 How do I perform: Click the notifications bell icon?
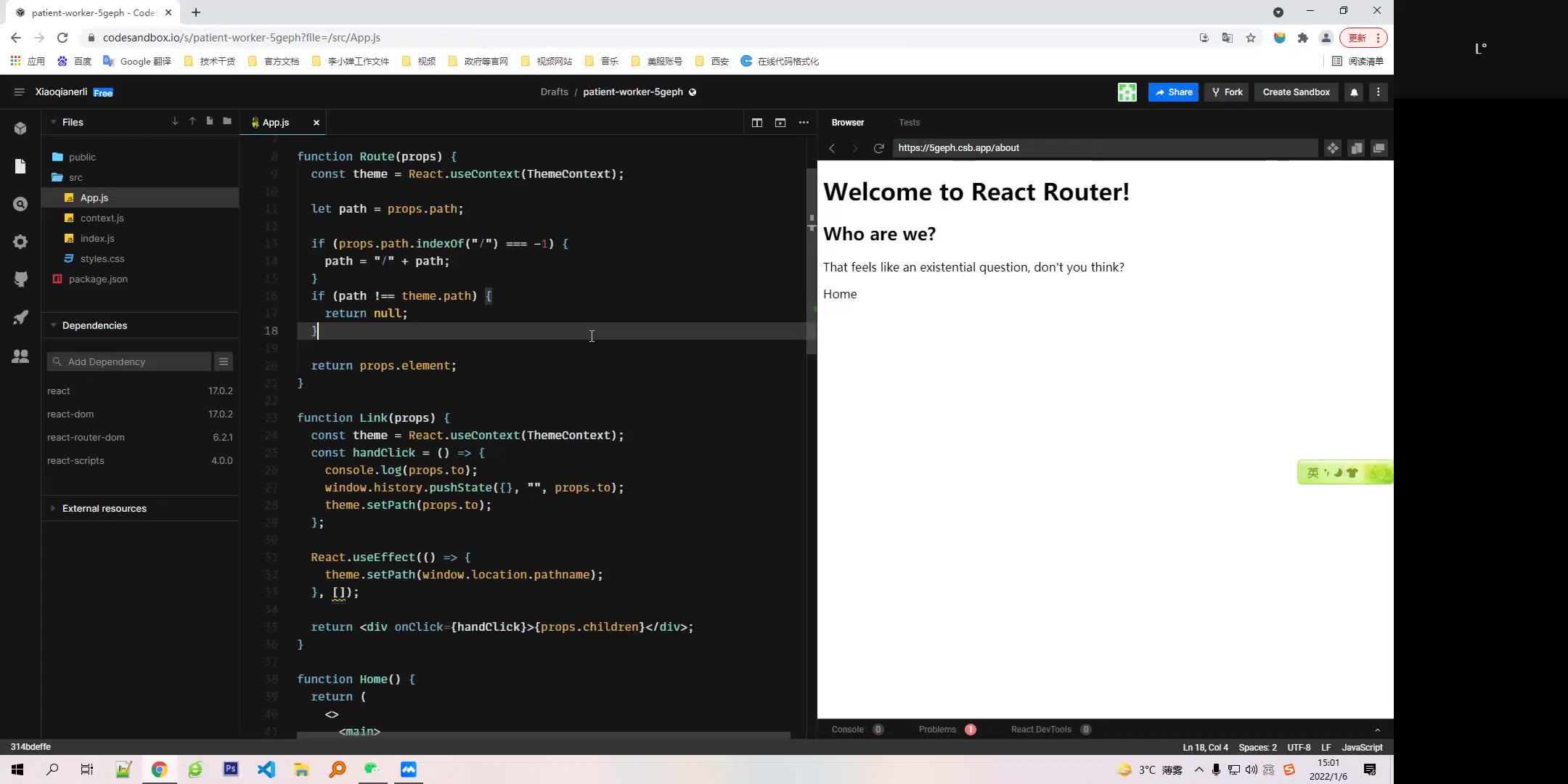point(1354,92)
